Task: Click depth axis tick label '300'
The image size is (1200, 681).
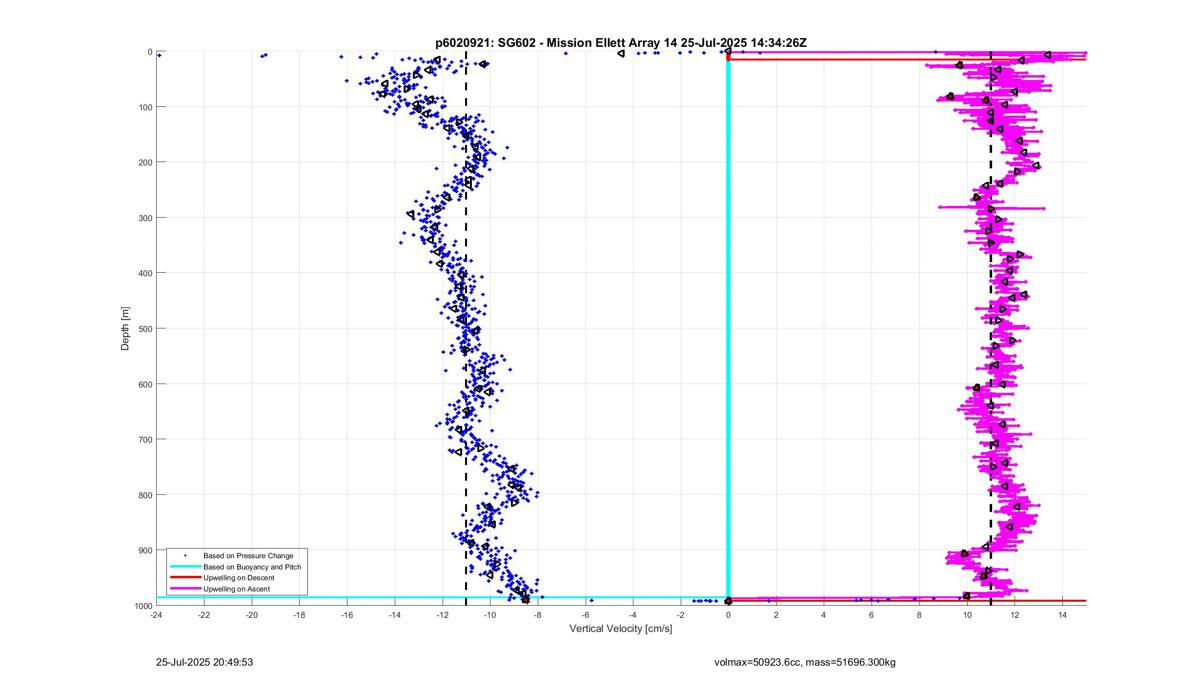Action: [145, 218]
